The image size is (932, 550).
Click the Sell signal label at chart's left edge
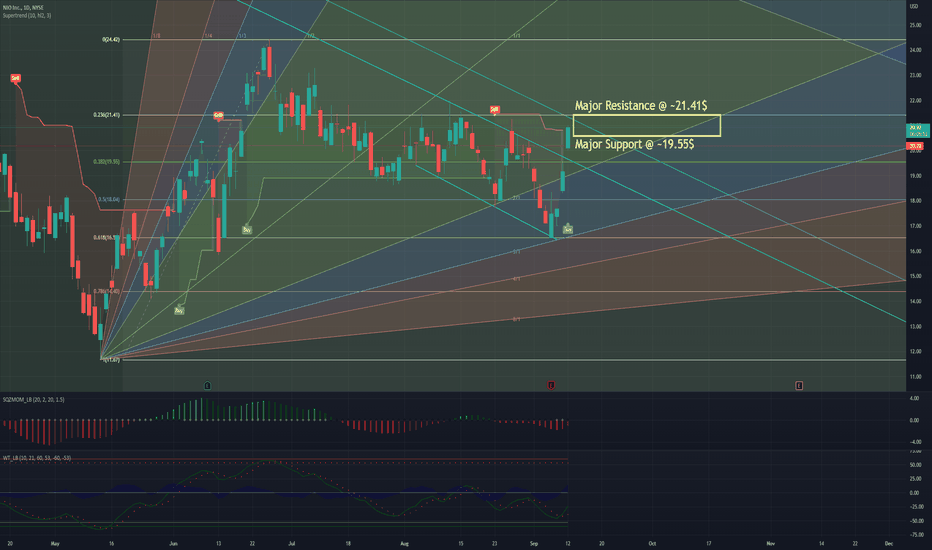tap(15, 78)
